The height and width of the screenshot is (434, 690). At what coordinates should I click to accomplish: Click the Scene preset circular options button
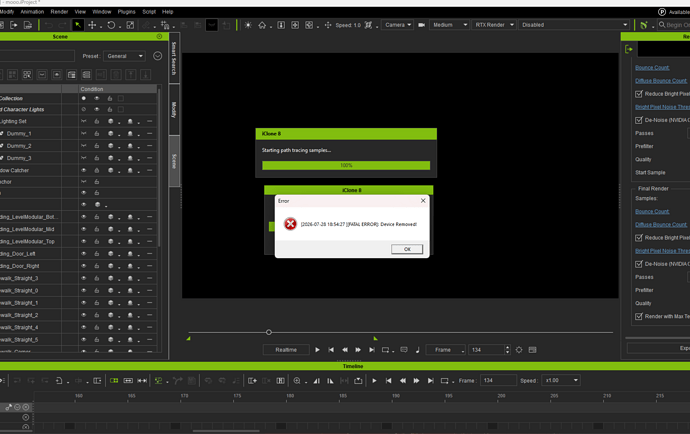158,56
